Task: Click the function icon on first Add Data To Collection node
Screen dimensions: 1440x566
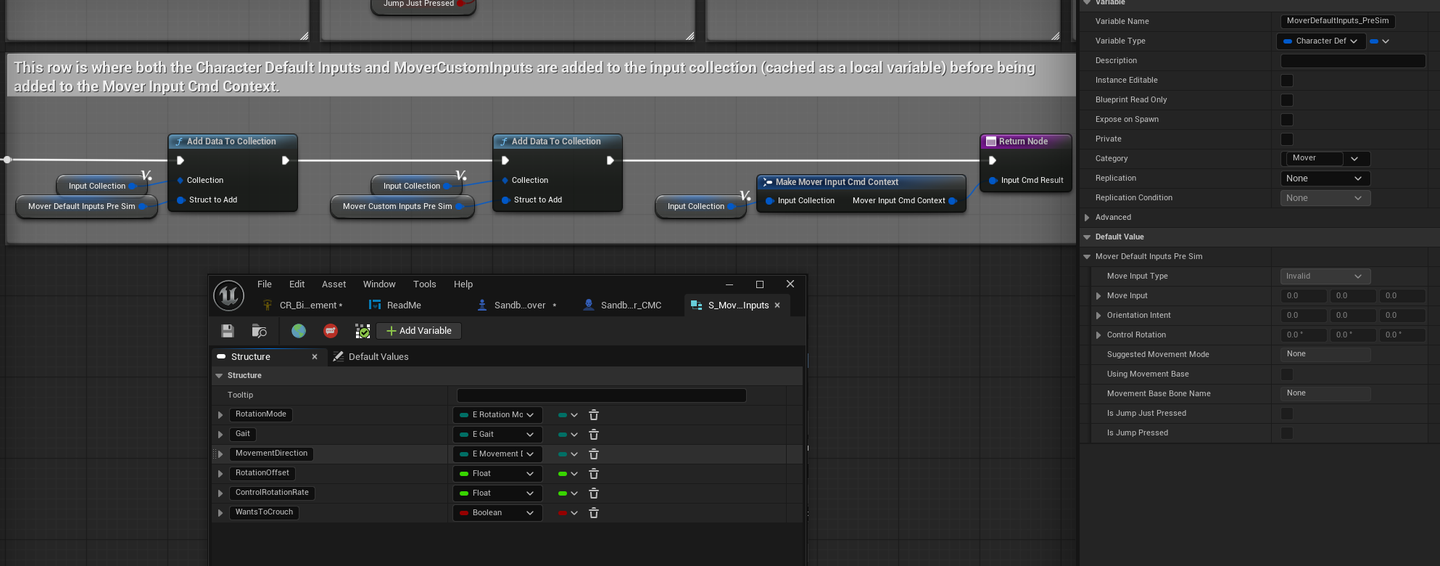Action: coord(178,141)
